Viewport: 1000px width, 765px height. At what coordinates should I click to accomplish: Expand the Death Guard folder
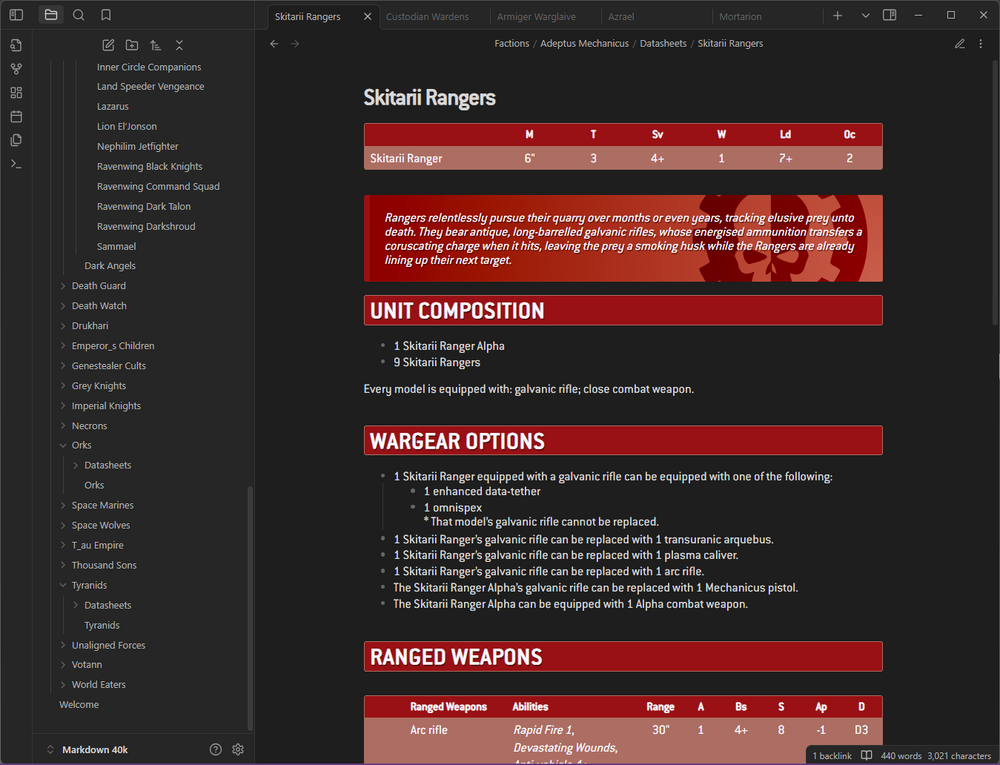tap(98, 286)
